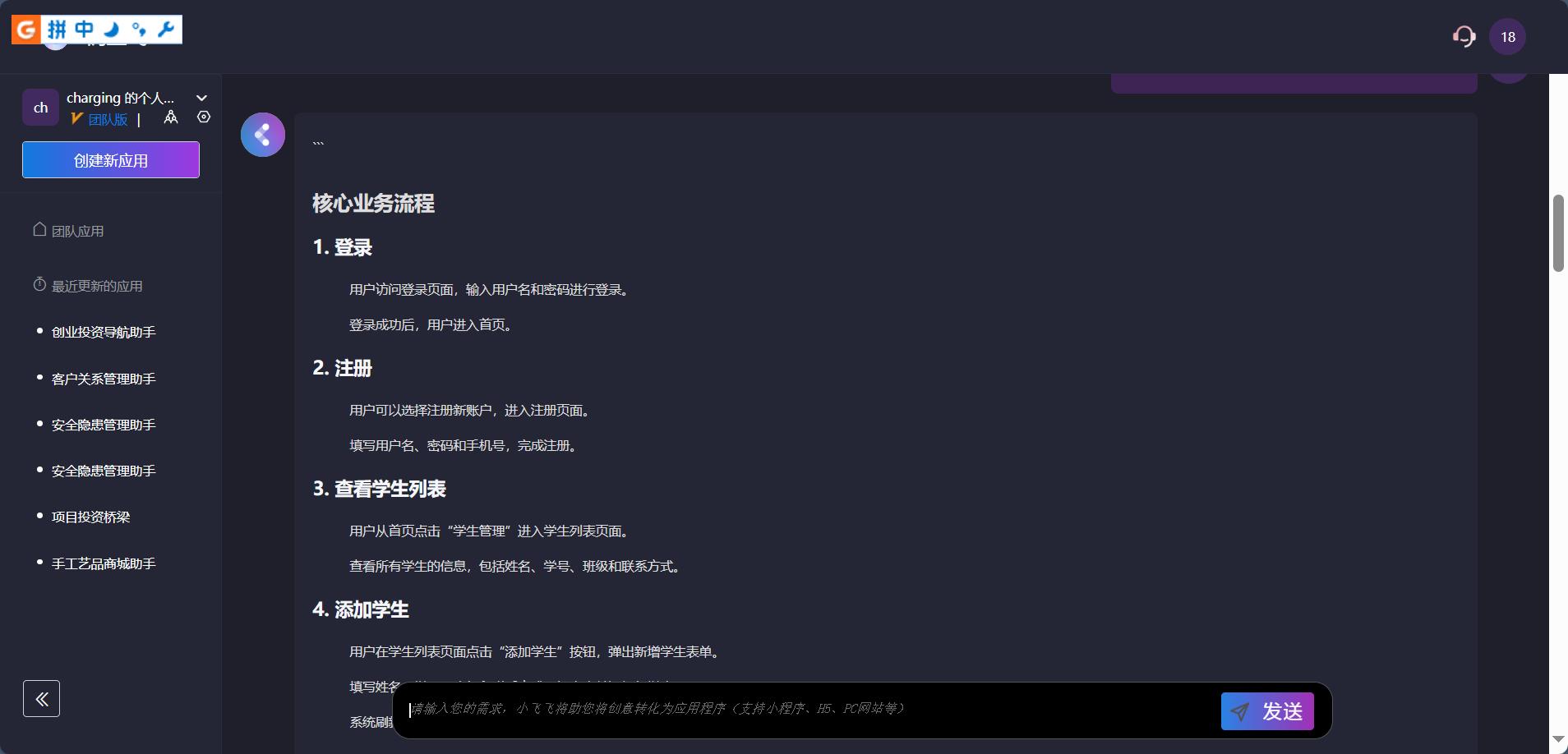The width and height of the screenshot is (1568, 754).
Task: Open 团队应用 in the sidebar
Action: (68, 231)
